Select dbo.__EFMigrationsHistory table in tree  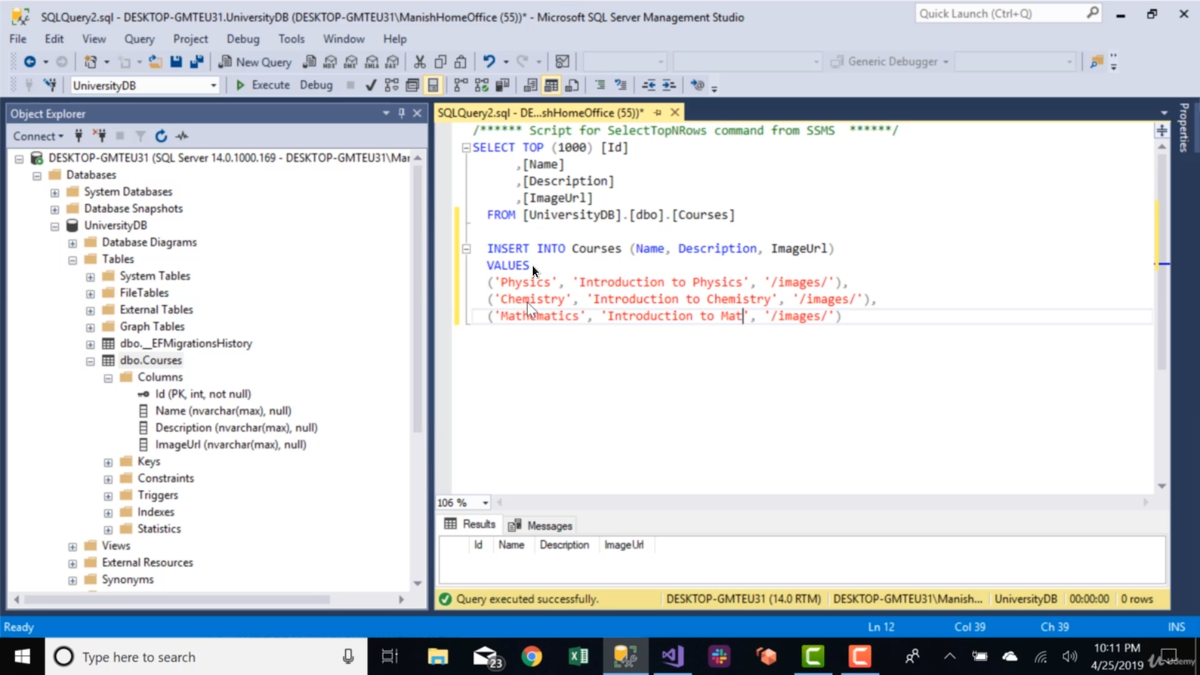(x=186, y=344)
